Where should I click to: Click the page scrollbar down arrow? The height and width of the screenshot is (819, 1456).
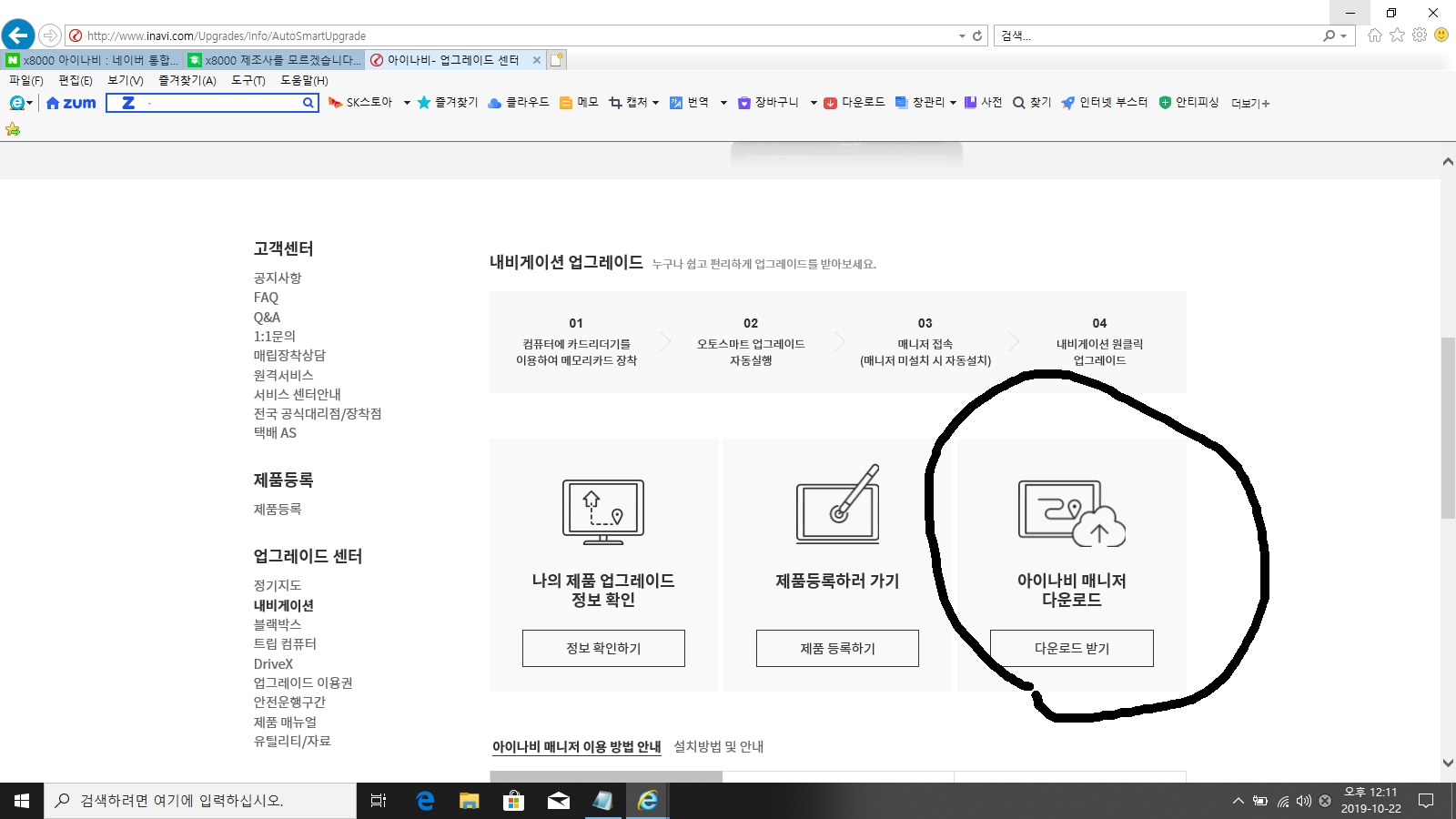1448,763
